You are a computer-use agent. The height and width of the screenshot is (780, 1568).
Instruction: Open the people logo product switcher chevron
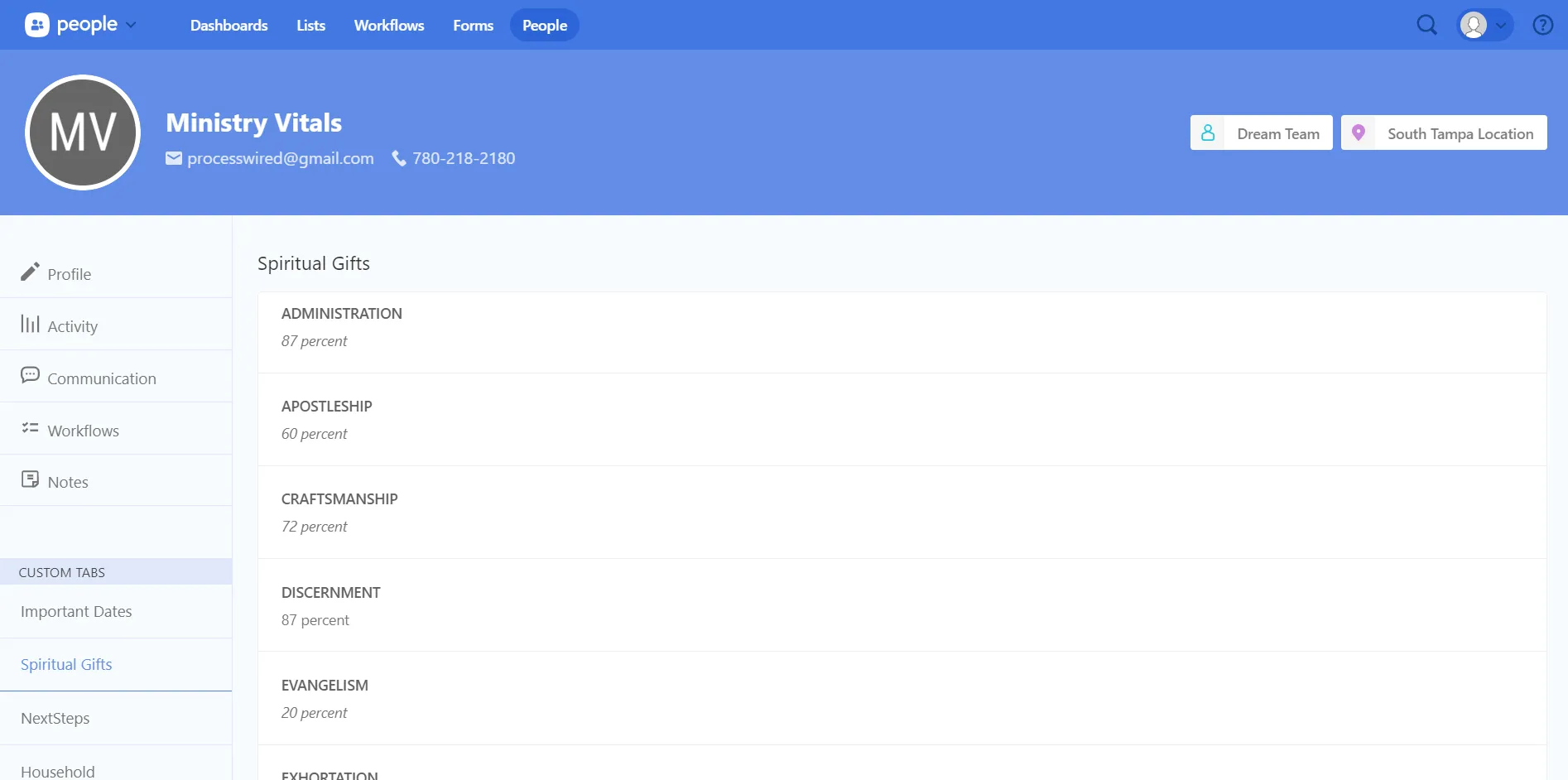(x=131, y=25)
